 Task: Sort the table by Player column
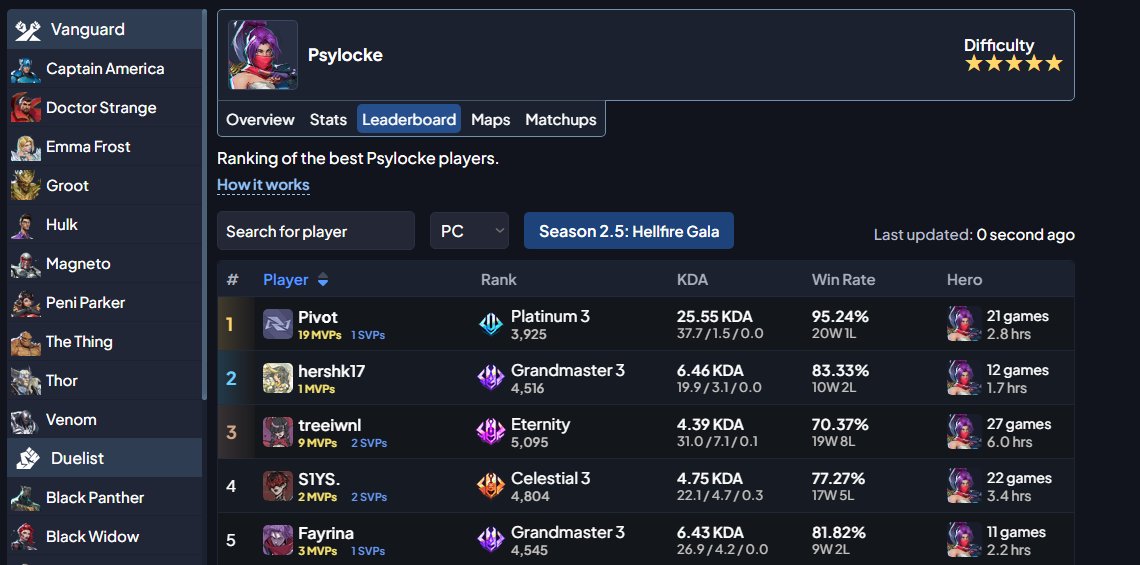tap(295, 280)
